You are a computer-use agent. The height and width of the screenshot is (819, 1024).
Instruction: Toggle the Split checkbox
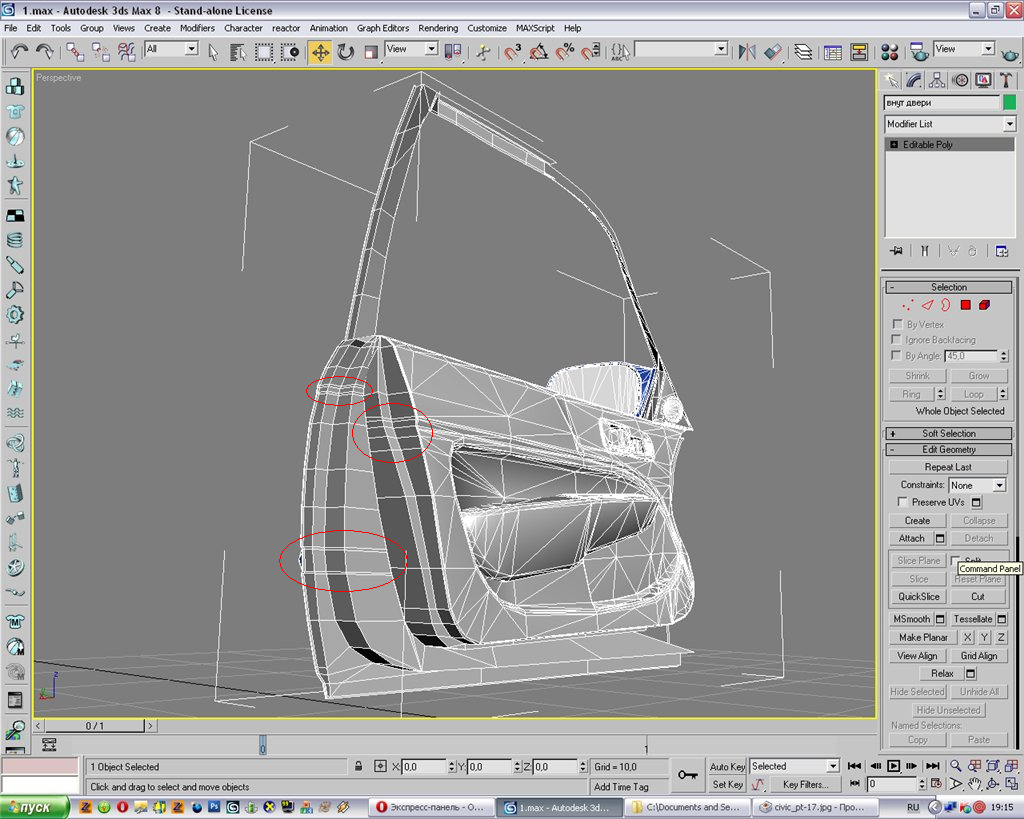coord(956,561)
